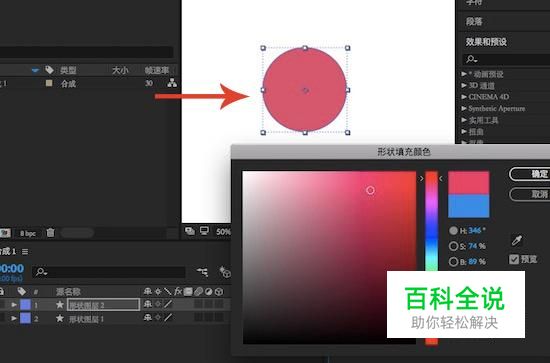Sort project by 类型 column header
Image resolution: width=550 pixels, height=363 pixels.
(x=68, y=70)
